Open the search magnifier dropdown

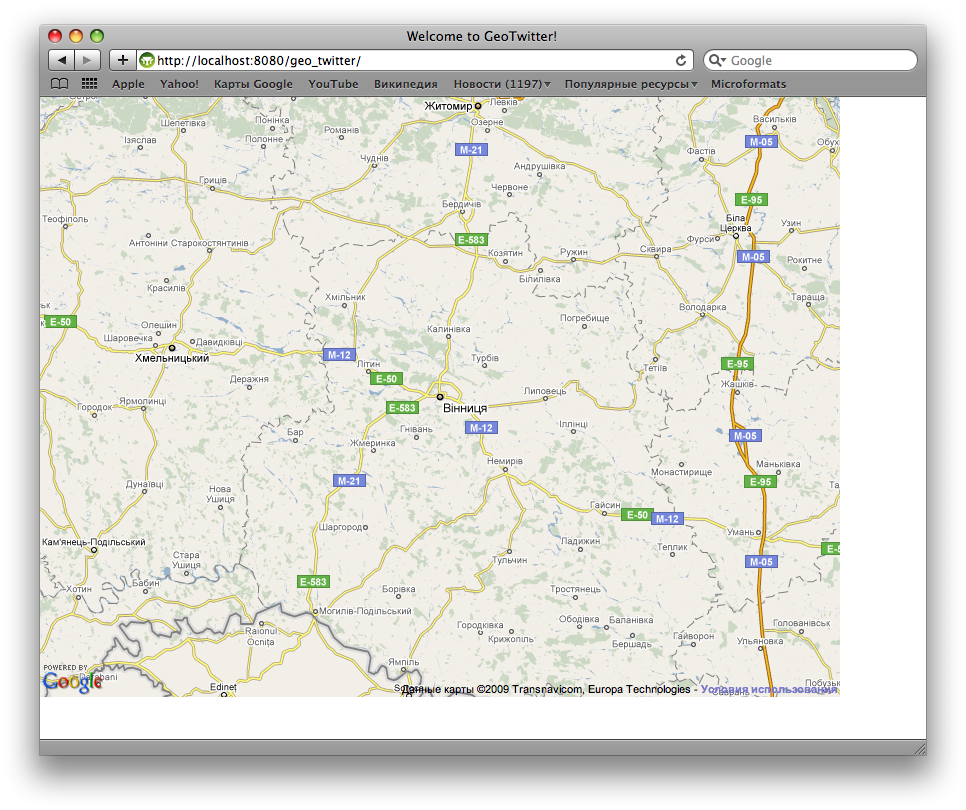(716, 60)
